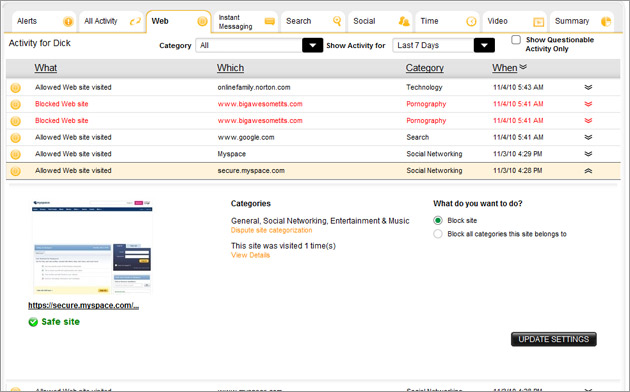Sort by the Category column header

point(425,68)
